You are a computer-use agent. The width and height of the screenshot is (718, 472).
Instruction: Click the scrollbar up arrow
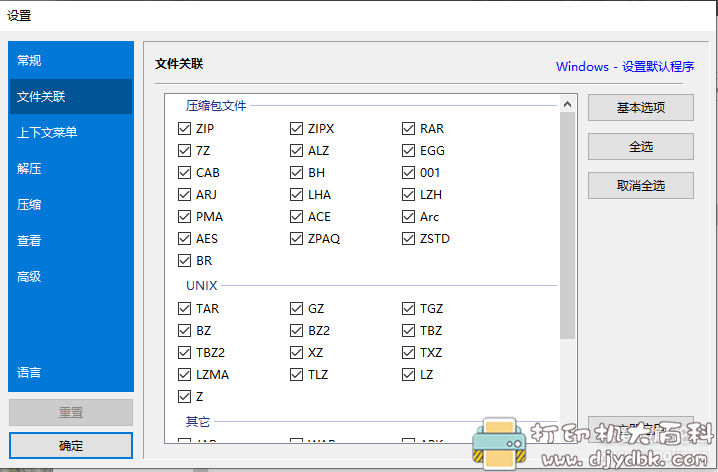[x=567, y=104]
